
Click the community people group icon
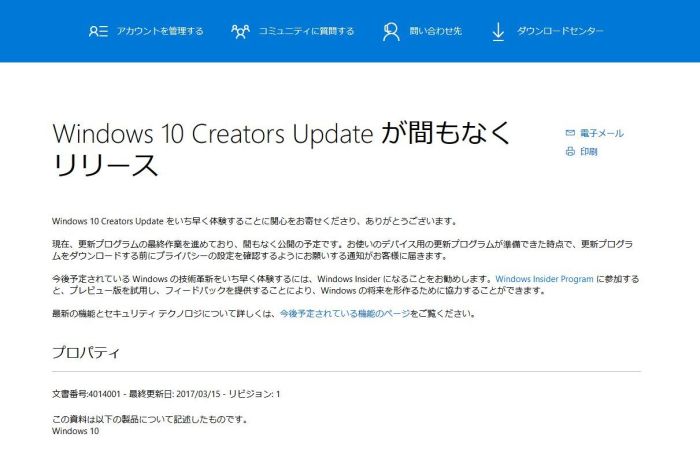click(x=240, y=31)
